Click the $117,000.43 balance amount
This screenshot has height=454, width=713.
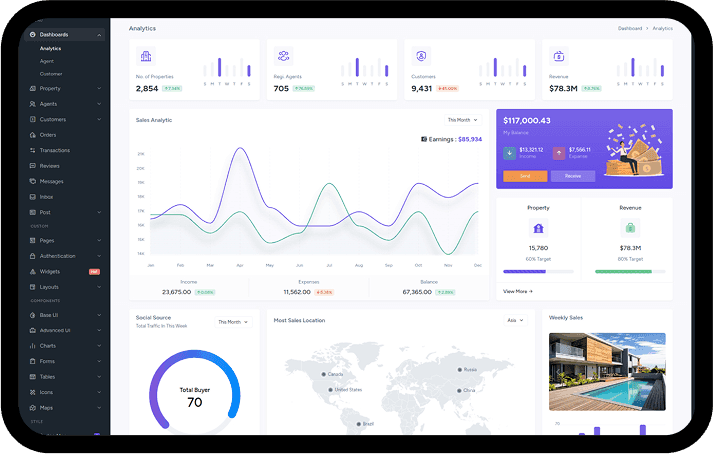(527, 121)
